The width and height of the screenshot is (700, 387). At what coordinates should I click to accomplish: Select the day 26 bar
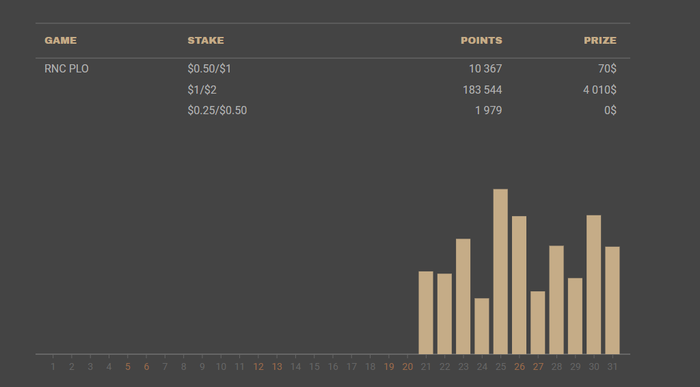pos(519,285)
